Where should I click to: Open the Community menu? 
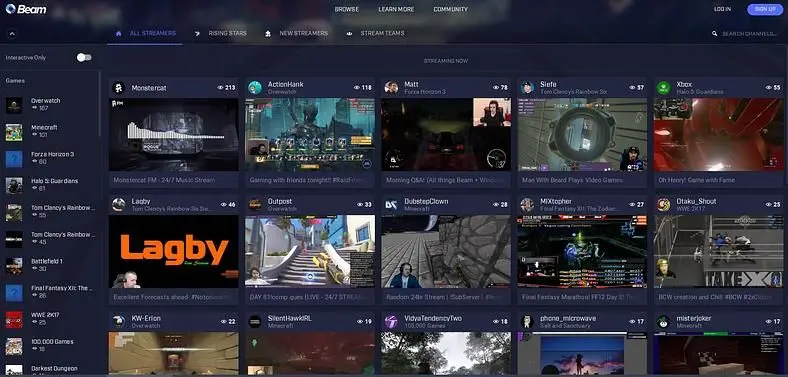tap(450, 9)
